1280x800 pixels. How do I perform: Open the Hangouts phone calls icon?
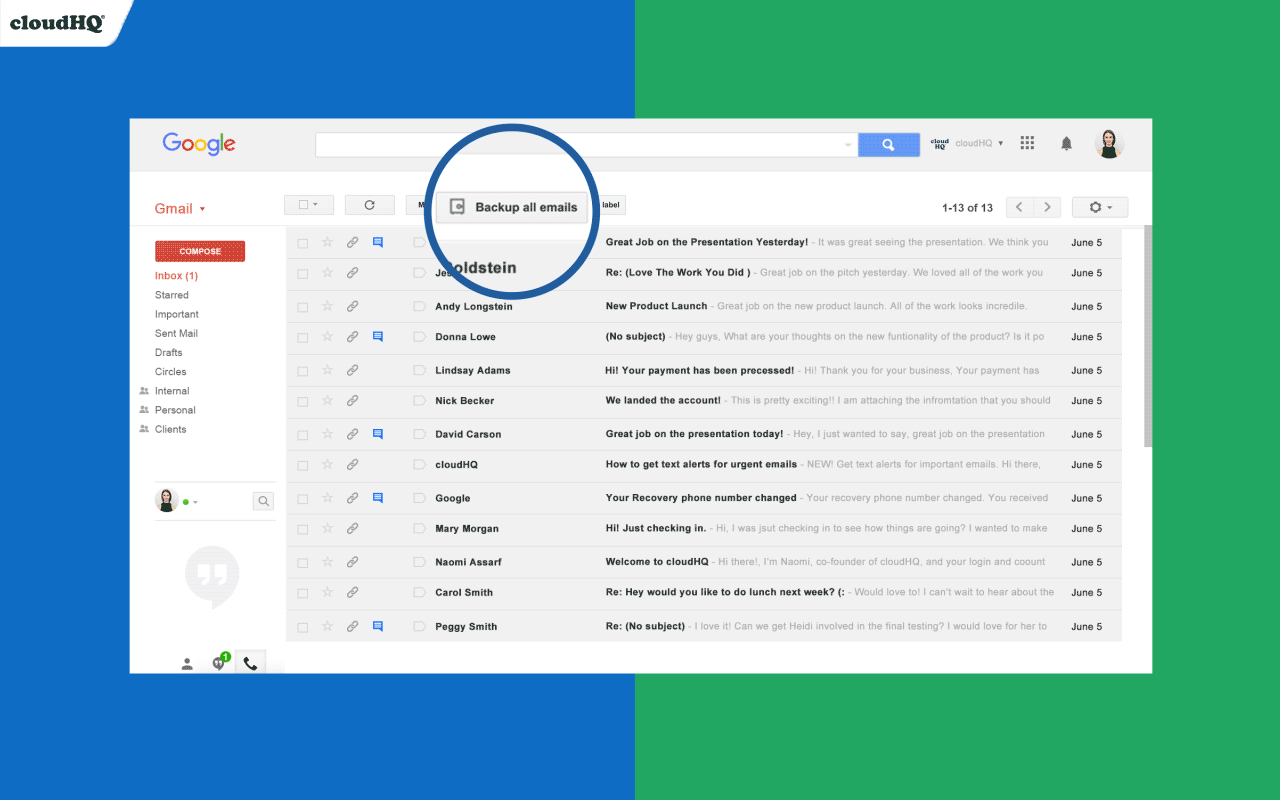(250, 662)
